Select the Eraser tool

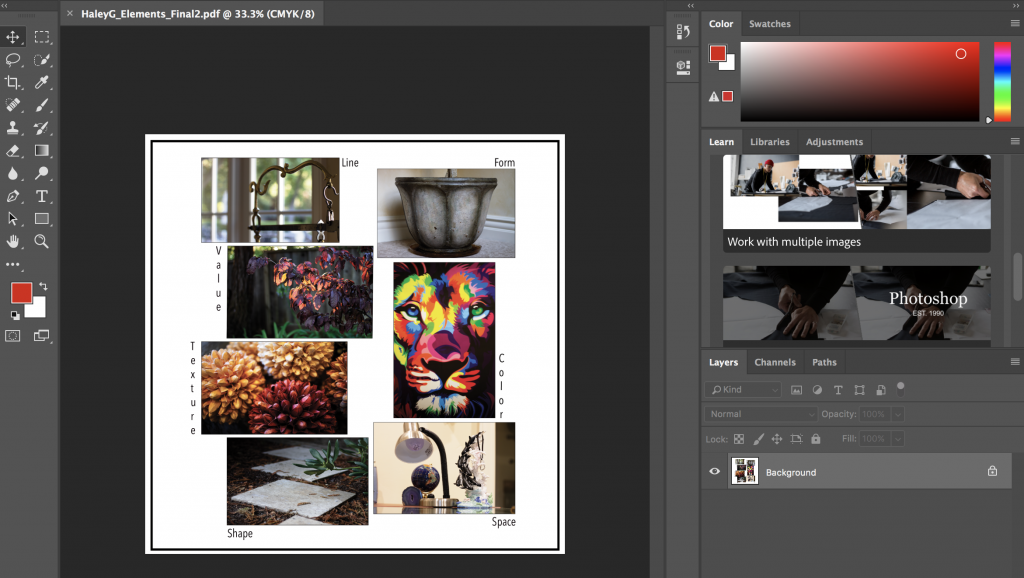tap(13, 151)
